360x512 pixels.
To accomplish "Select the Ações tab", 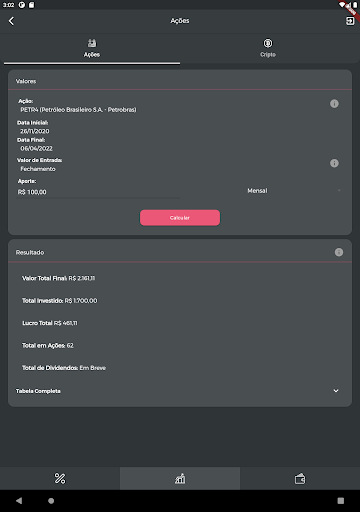I will pyautogui.click(x=92, y=48).
